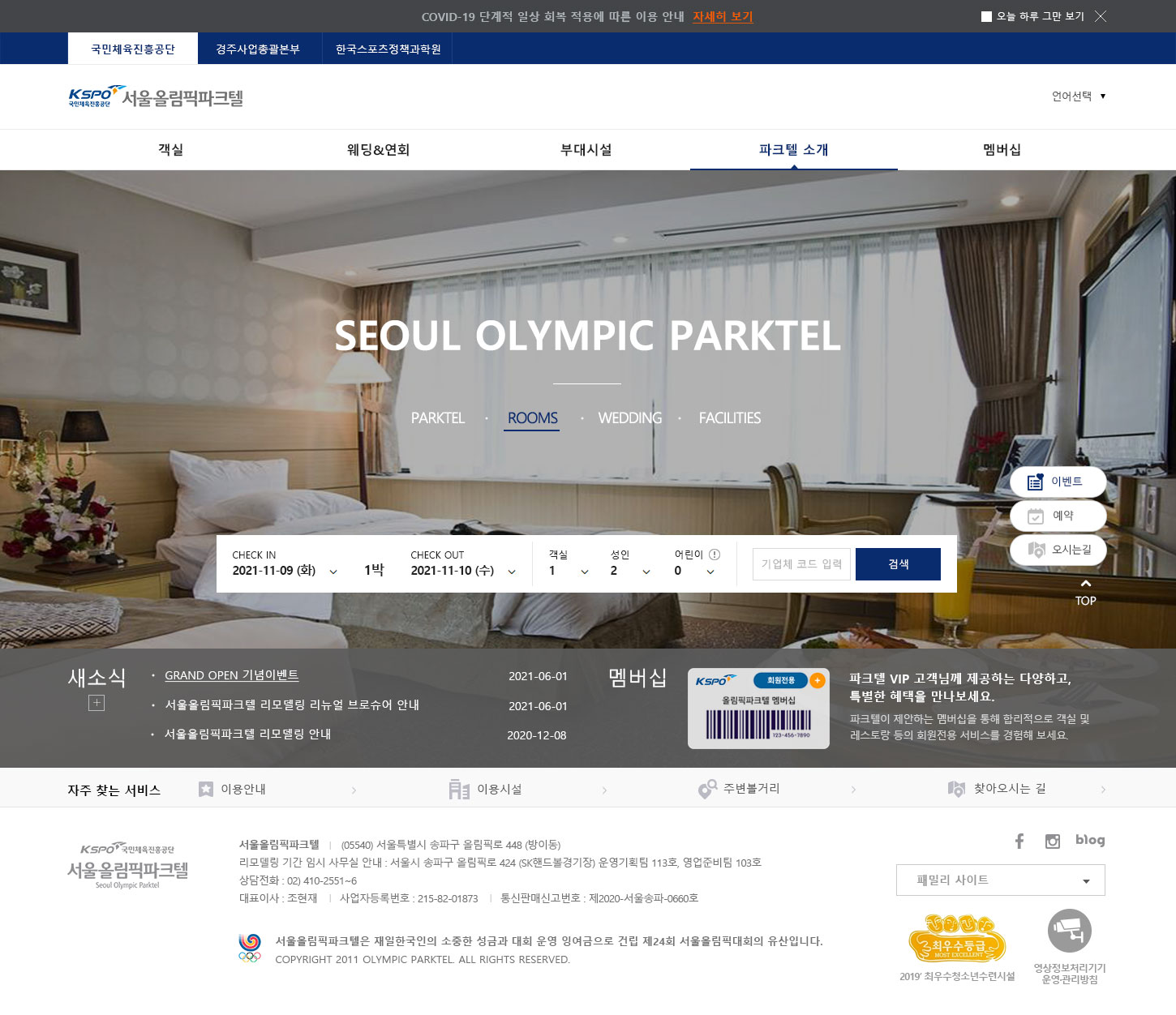The height and width of the screenshot is (1015, 1176).
Task: Click the KSPO 서울올림픽파크텔 header logo
Action: pos(156,97)
